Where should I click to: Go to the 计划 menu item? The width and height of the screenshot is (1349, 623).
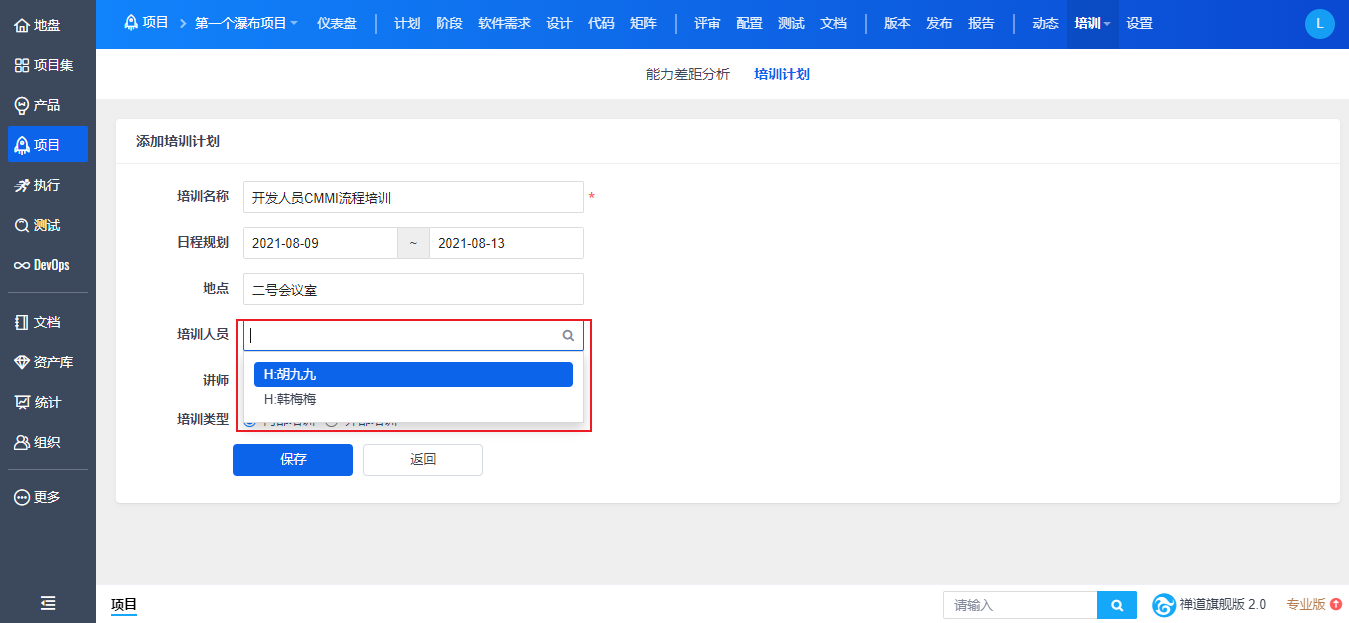pos(407,23)
